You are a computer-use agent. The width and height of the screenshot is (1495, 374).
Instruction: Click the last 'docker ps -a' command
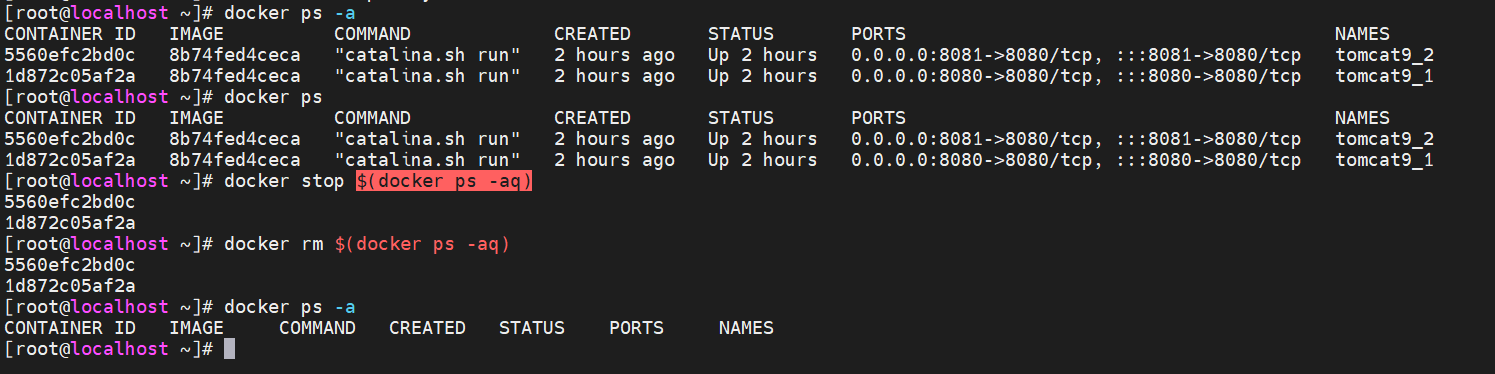pos(289,307)
